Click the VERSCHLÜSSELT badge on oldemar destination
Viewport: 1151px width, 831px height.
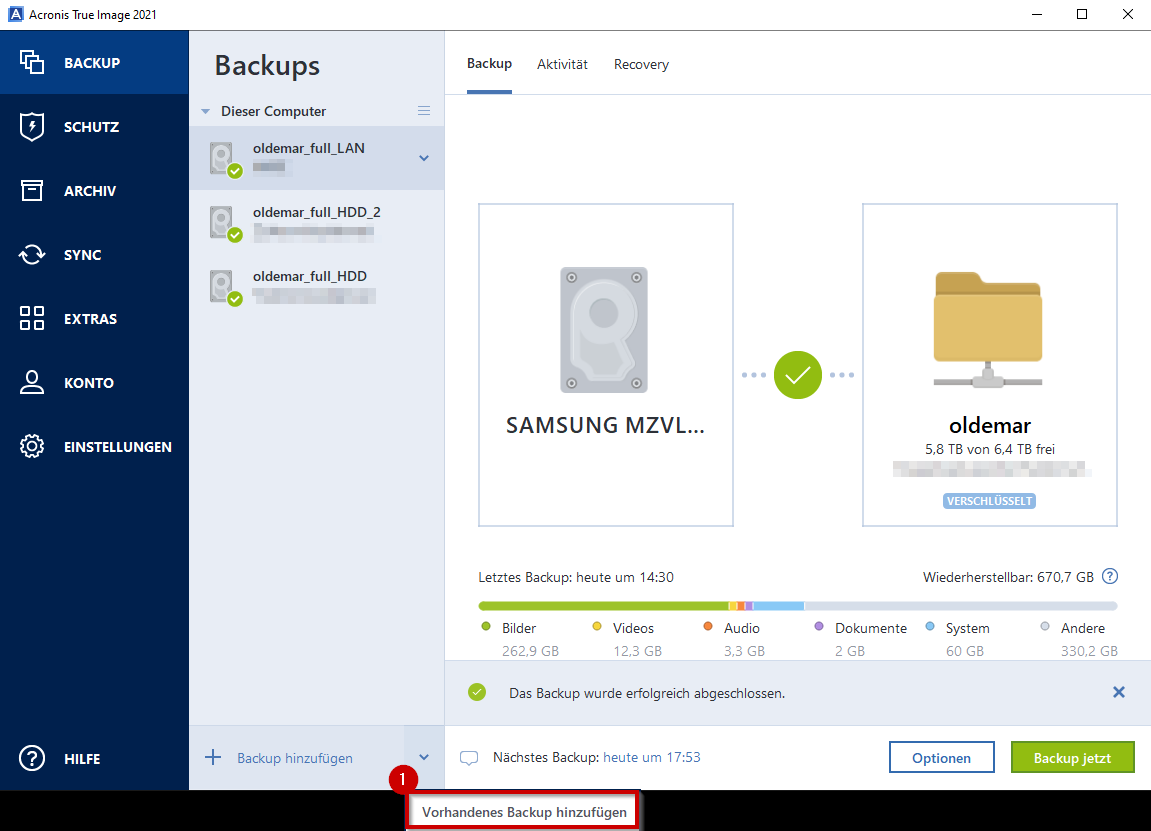(989, 500)
